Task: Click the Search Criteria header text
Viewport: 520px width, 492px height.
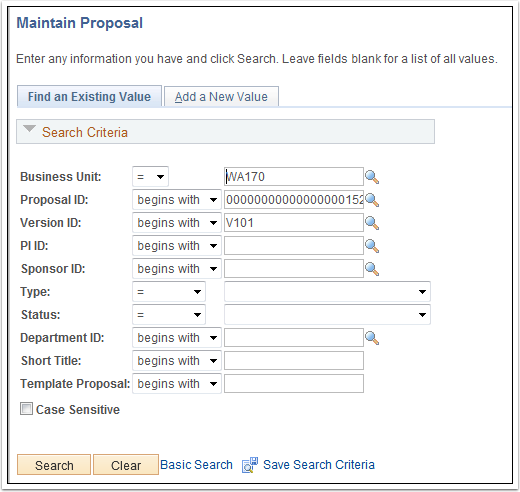Action: (85, 133)
